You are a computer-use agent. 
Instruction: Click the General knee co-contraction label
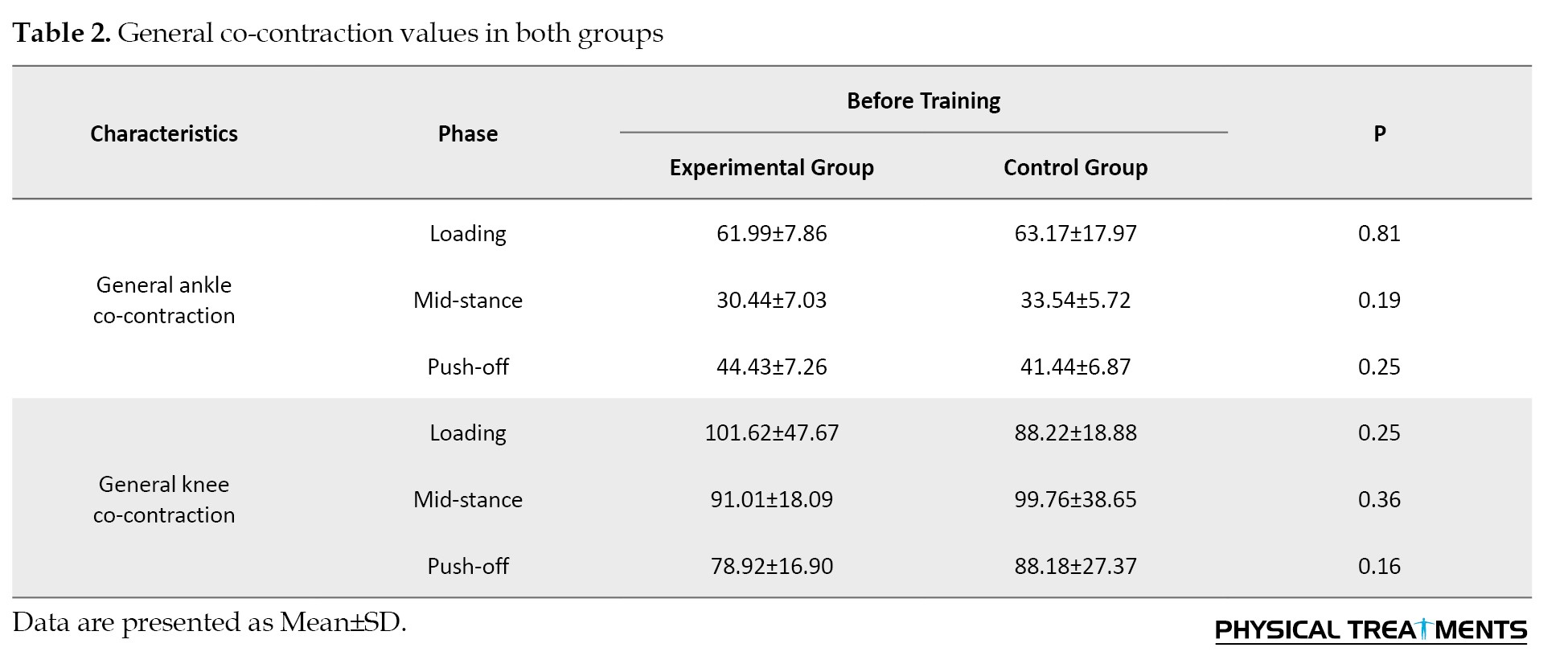[164, 499]
